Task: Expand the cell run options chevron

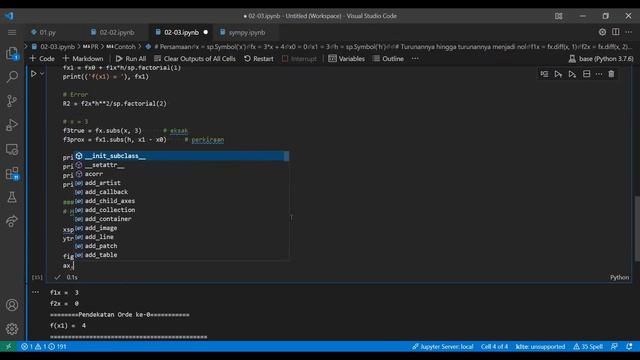Action: pos(42,74)
